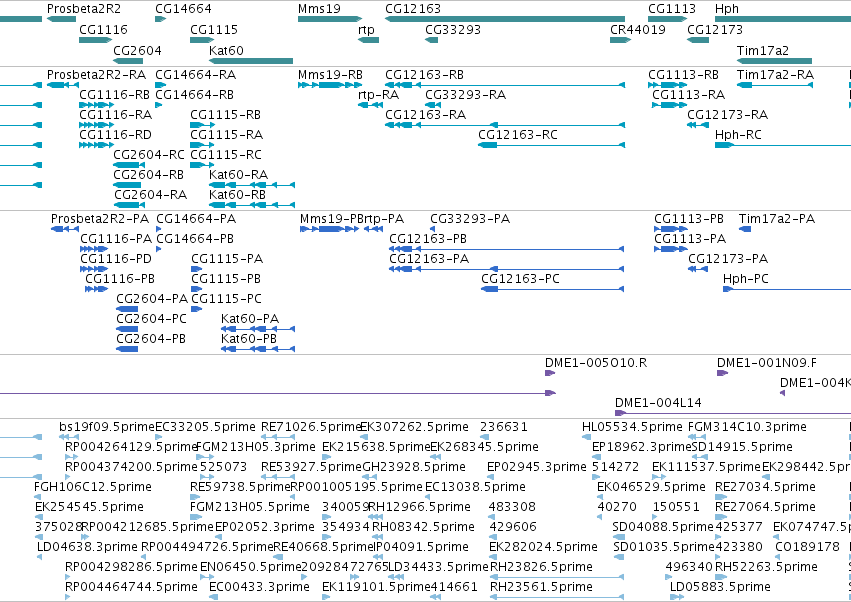
Task: Click the Hph-PC protein label
Action: 746,278
